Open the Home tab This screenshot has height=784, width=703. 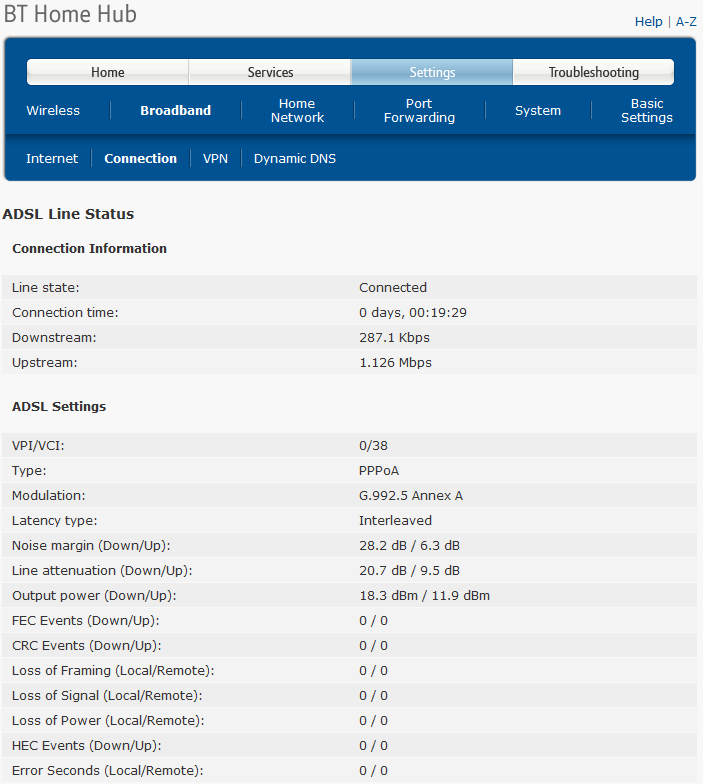tap(108, 72)
